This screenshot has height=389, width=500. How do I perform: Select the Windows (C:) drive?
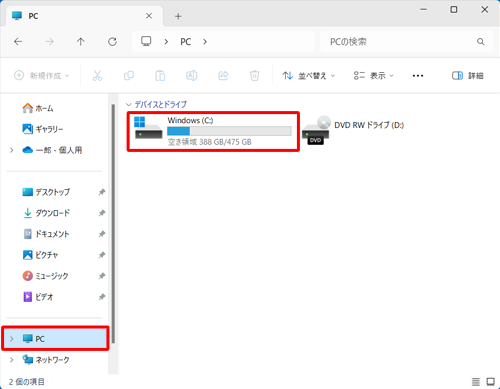point(213,131)
